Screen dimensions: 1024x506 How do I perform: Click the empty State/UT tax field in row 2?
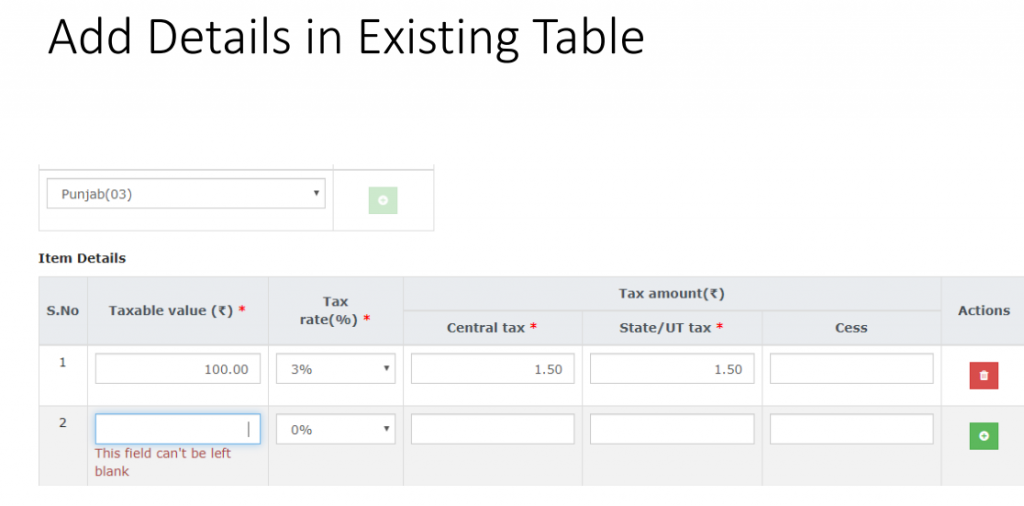672,429
